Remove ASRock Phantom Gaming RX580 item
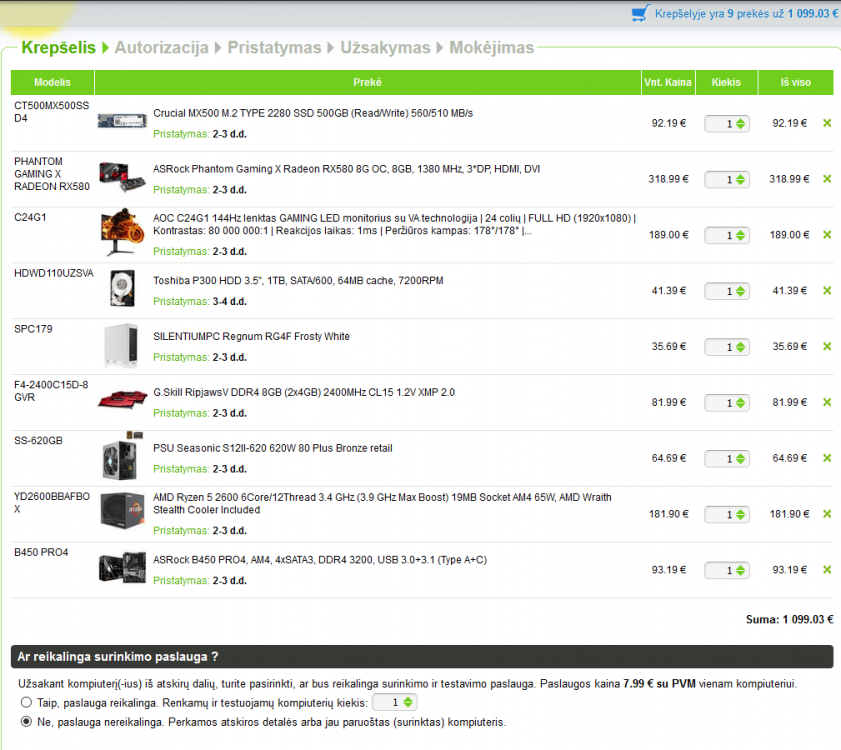This screenshot has width=841, height=750. click(827, 179)
